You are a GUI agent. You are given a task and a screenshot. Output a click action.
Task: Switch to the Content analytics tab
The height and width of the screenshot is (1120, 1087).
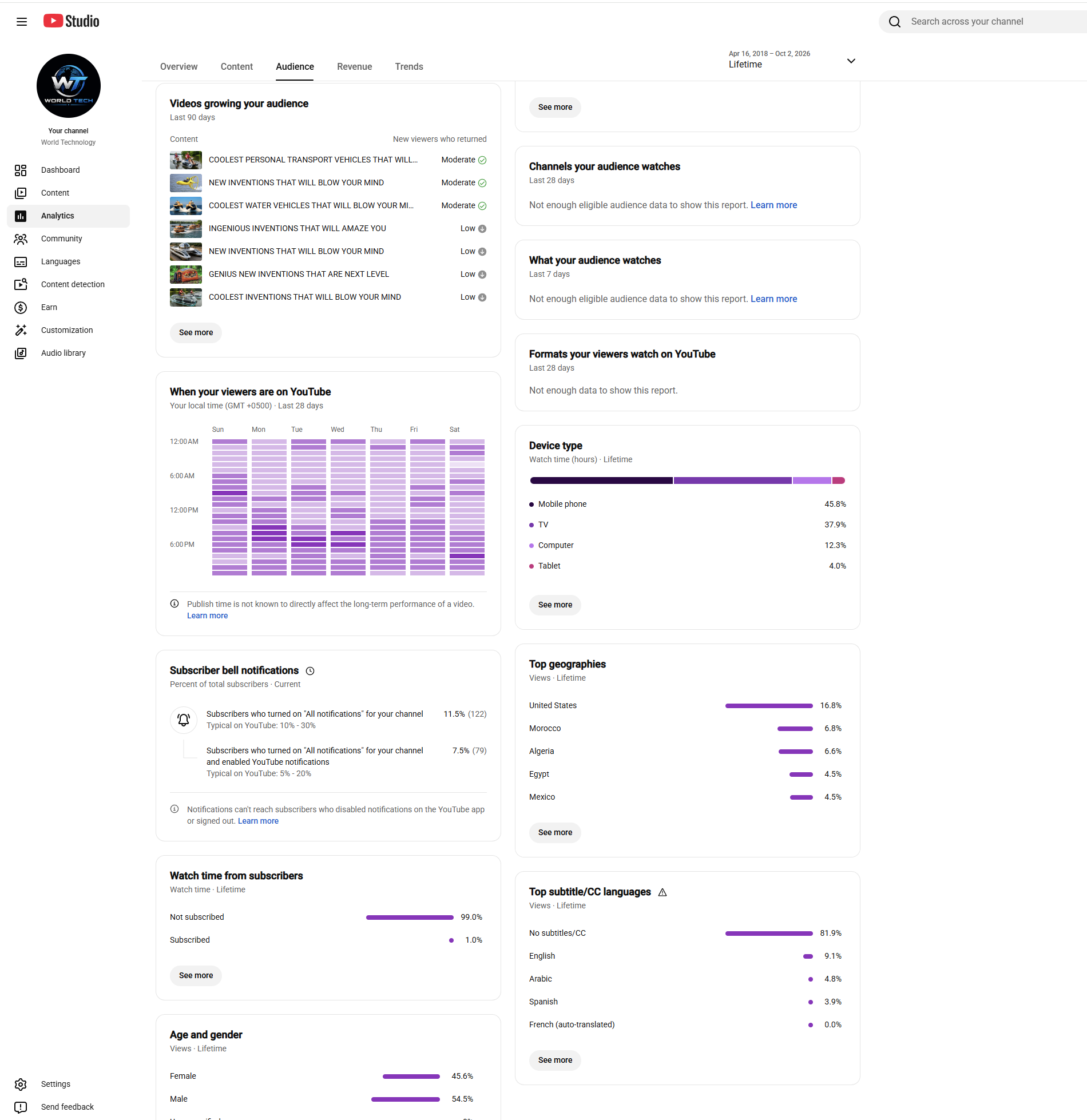[x=237, y=66]
